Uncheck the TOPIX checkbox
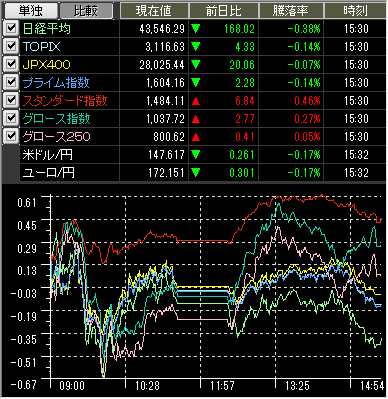This screenshot has width=388, height=399. [x=11, y=47]
